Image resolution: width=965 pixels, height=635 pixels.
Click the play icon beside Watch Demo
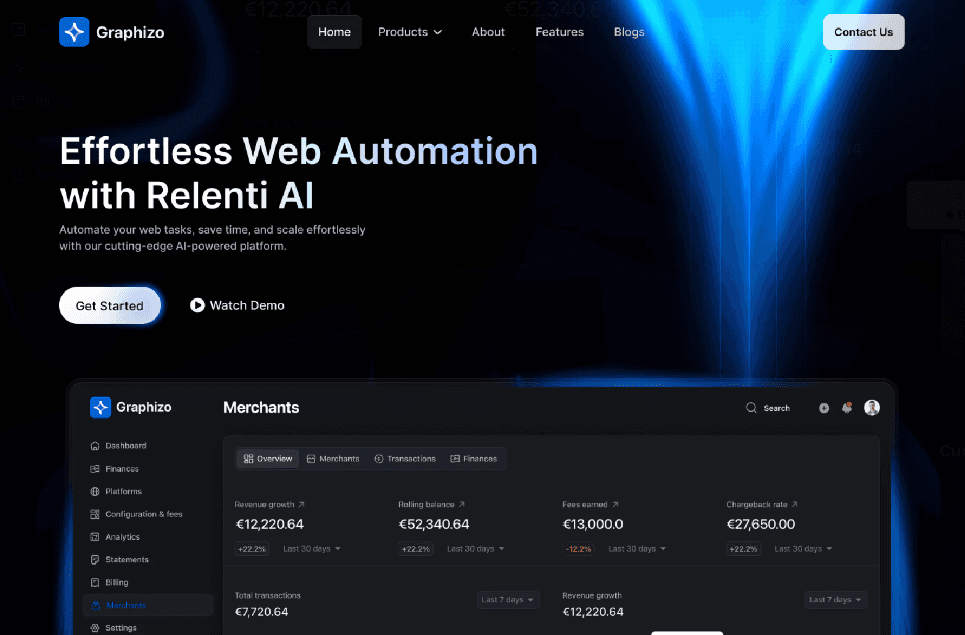(x=197, y=305)
